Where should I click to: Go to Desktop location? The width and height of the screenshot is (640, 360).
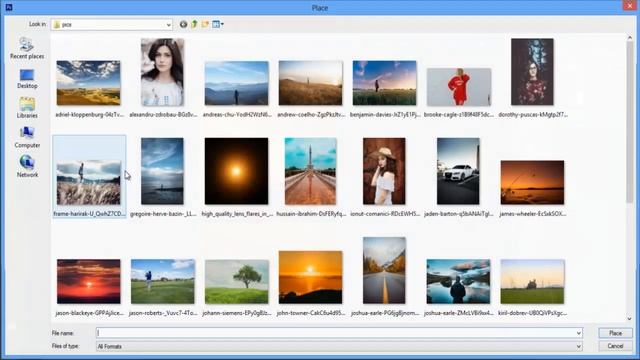(27, 79)
